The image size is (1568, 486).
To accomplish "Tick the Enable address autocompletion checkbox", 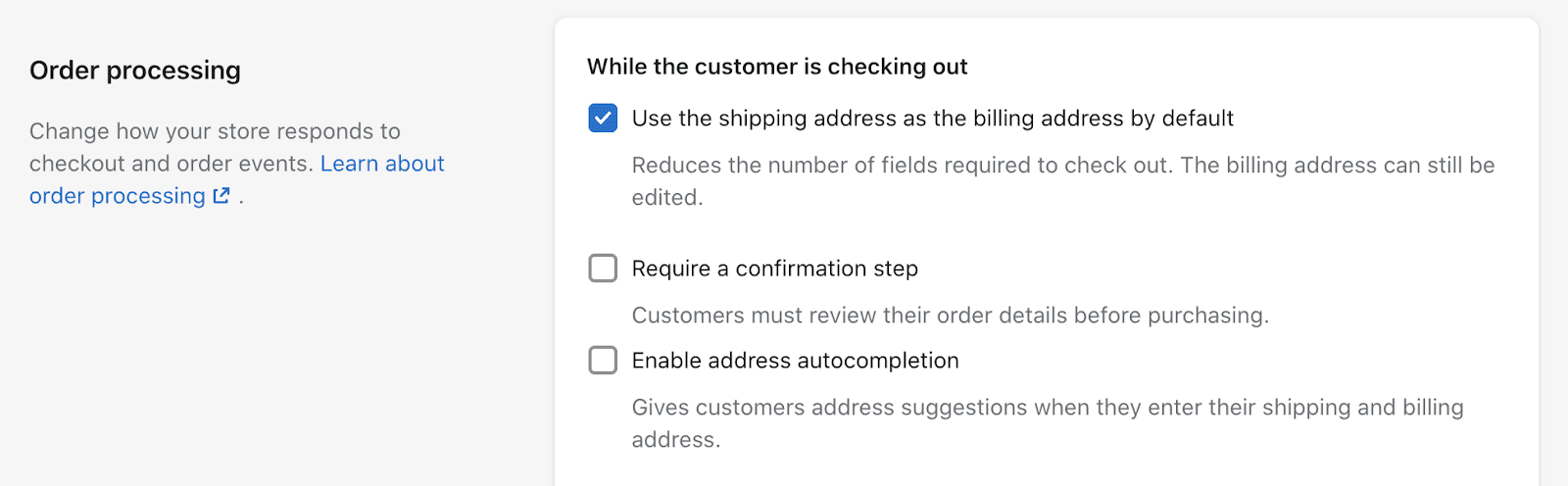I will pyautogui.click(x=603, y=361).
